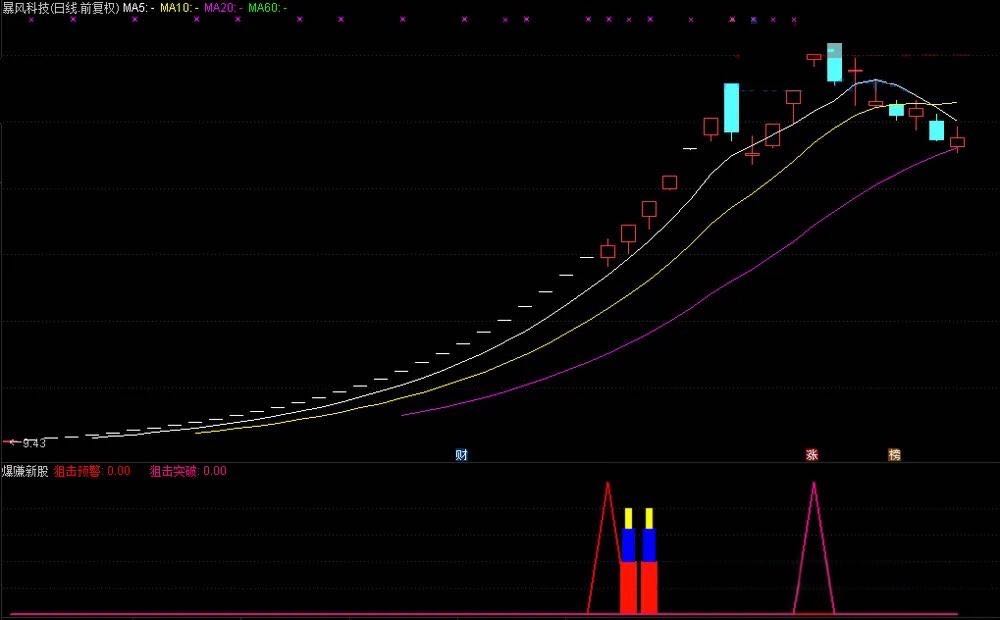Select the MA60 moving average label
The image size is (1000, 620).
tap(267, 8)
